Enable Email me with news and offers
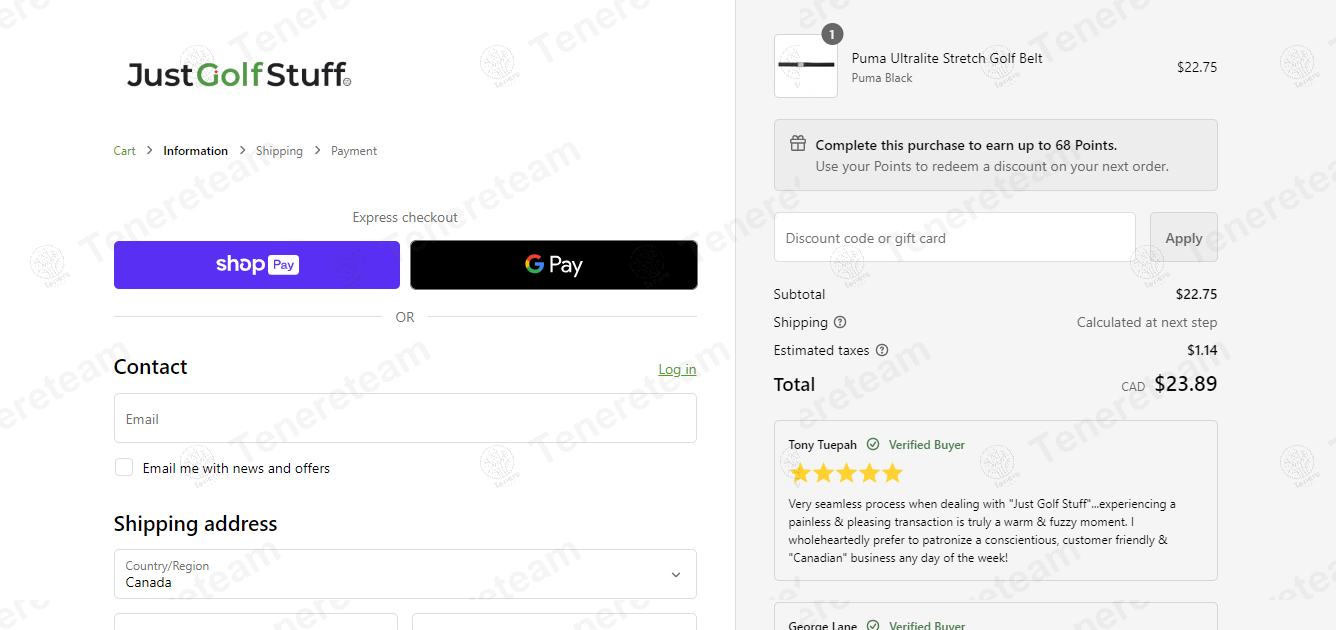The image size is (1336, 630). point(124,467)
